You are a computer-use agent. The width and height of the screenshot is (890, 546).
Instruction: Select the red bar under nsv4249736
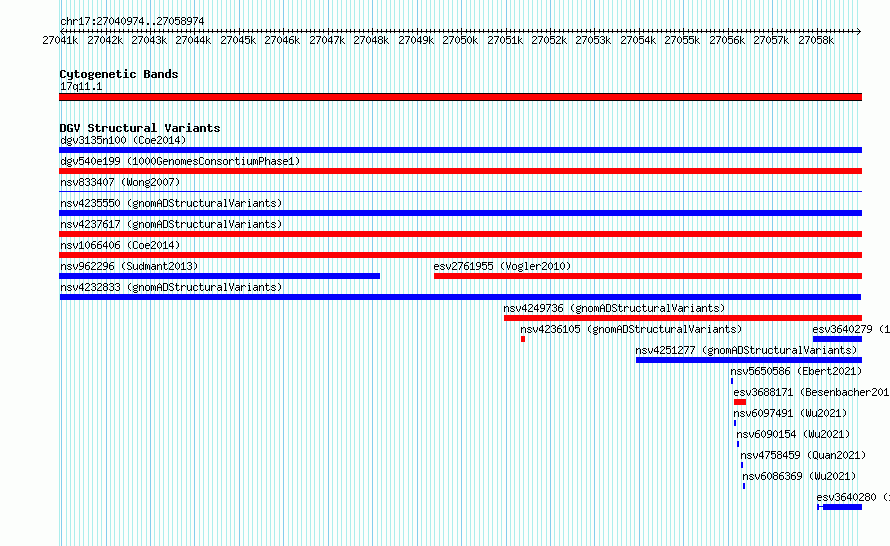683,318
